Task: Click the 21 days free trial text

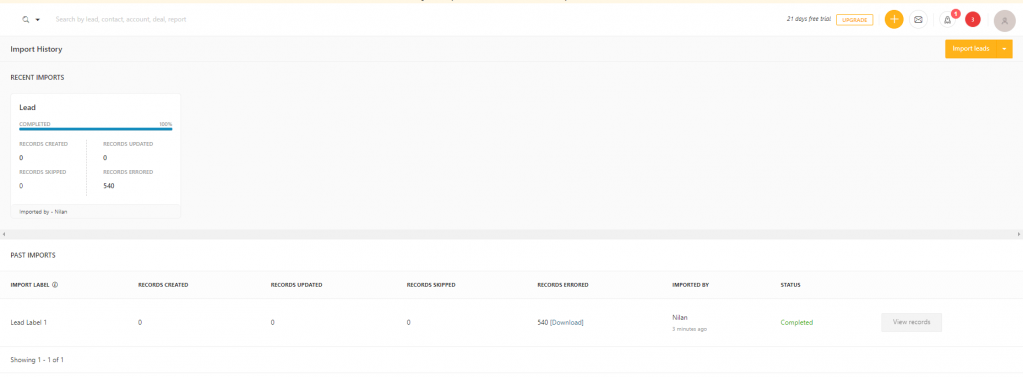Action: pos(809,20)
